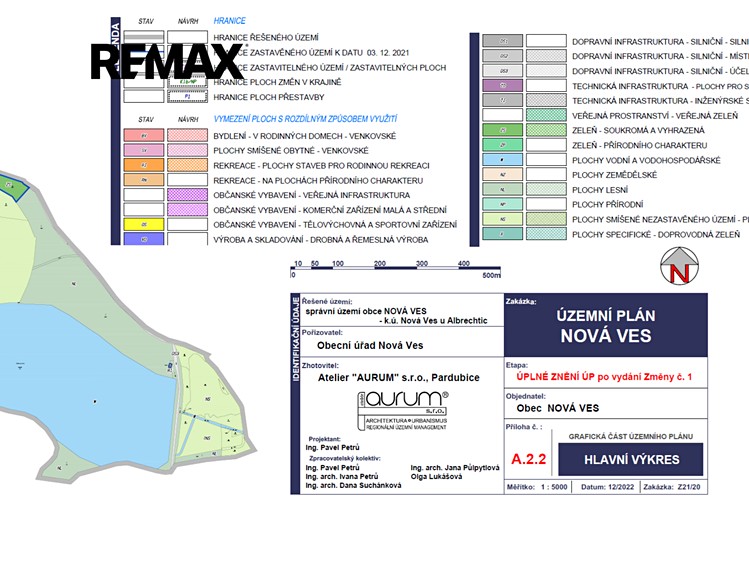The height and width of the screenshot is (562, 749).
Task: Select the blue-violet Výroba a skladování swatch
Action: coord(144,239)
